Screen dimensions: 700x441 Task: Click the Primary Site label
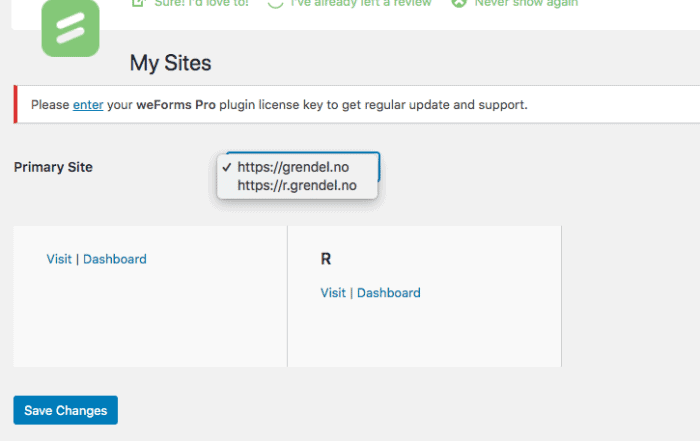tap(53, 167)
